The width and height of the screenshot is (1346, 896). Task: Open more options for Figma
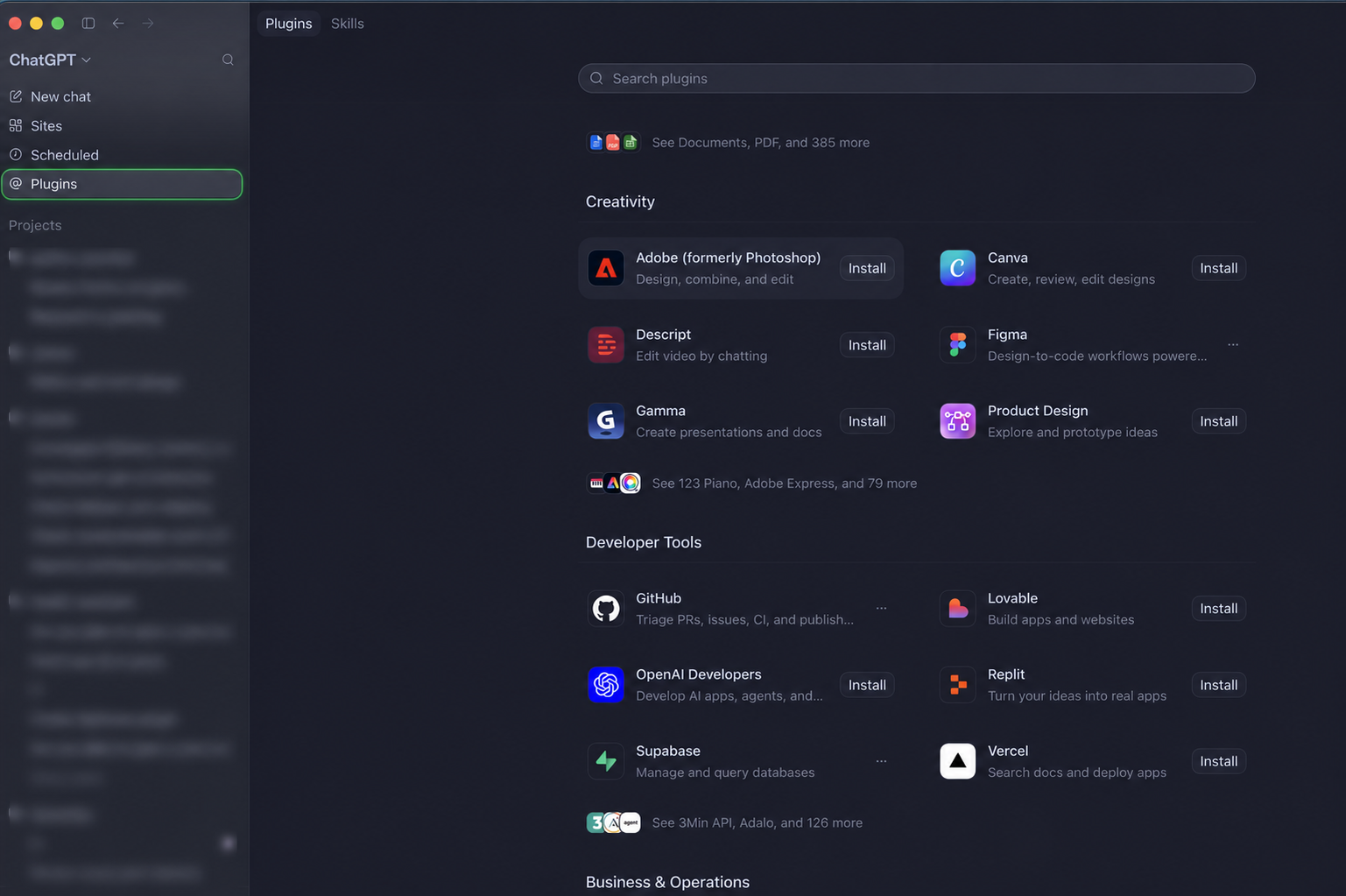point(1233,345)
